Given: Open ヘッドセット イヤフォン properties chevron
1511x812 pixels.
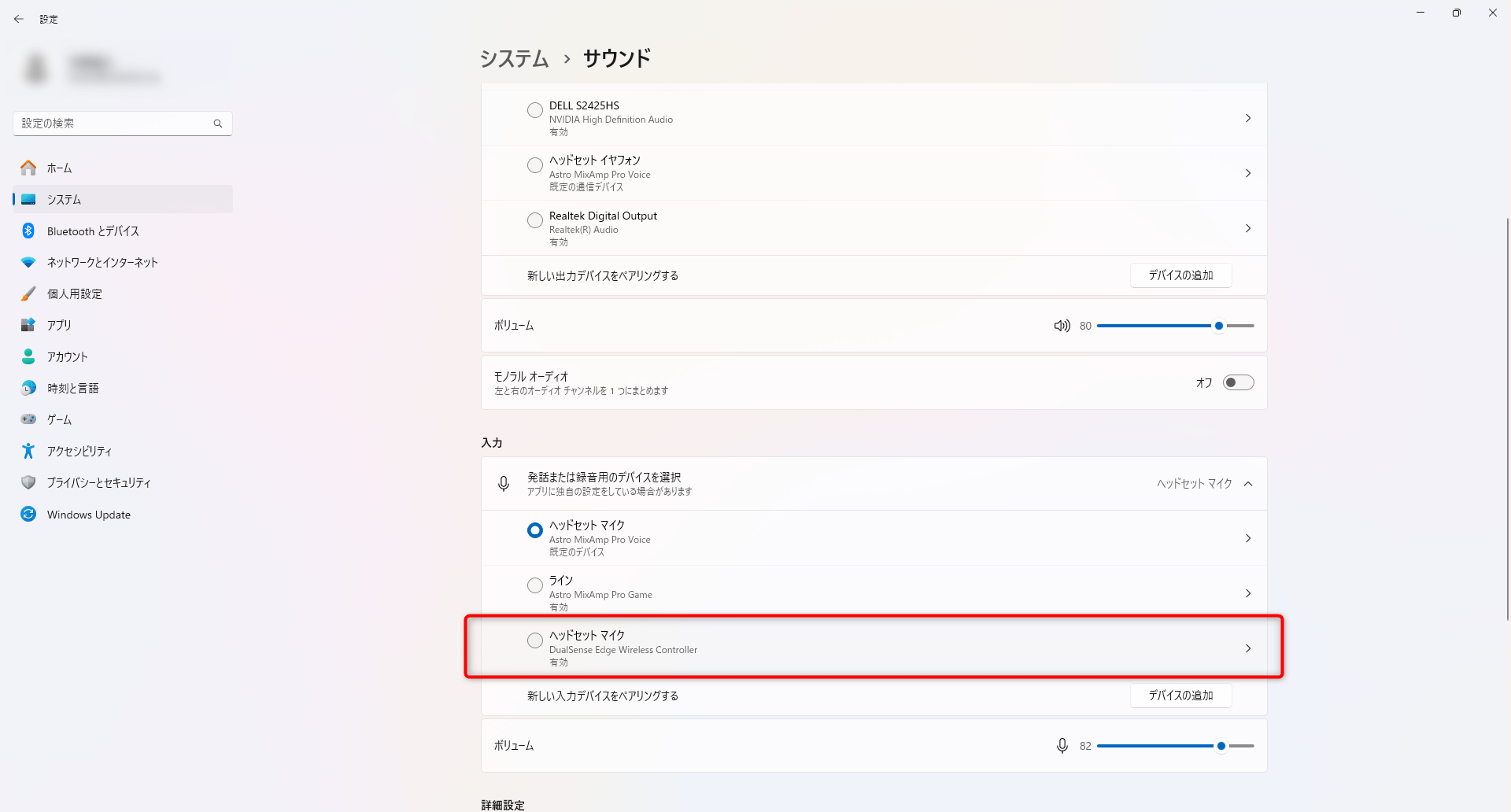Looking at the screenshot, I should point(1248,173).
